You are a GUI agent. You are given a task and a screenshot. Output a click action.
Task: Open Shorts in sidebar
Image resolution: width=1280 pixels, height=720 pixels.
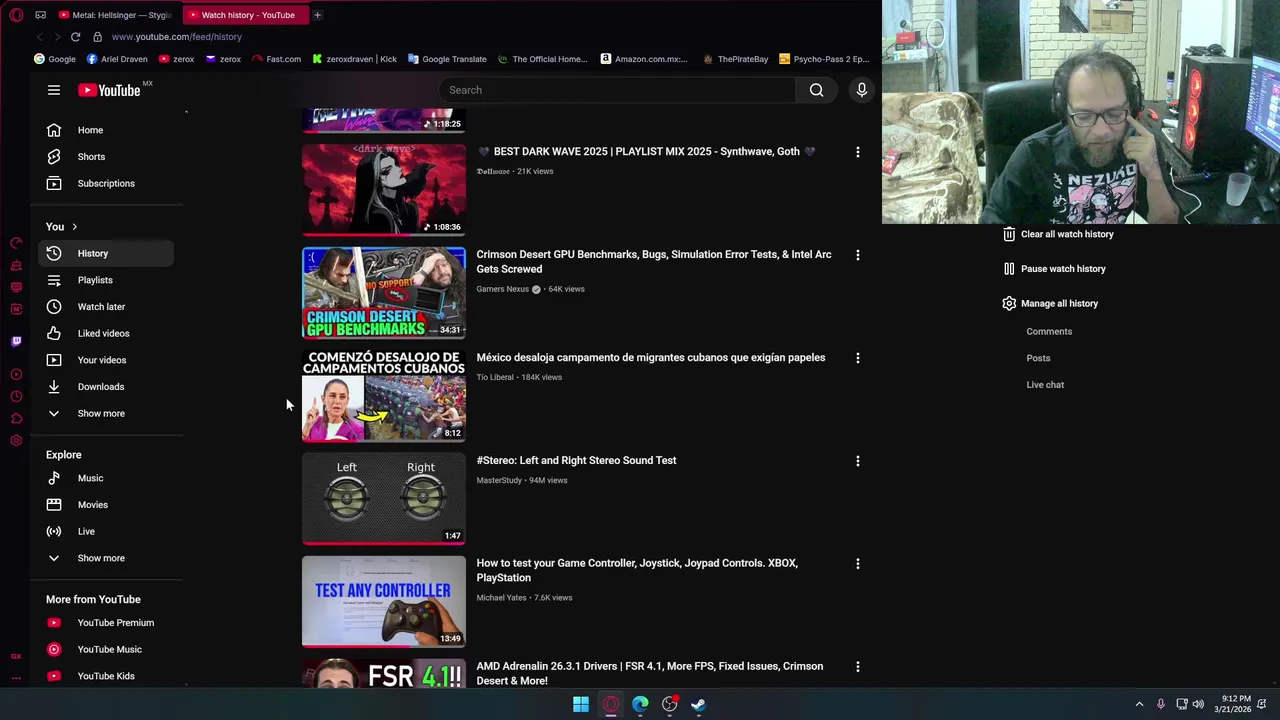click(x=106, y=157)
